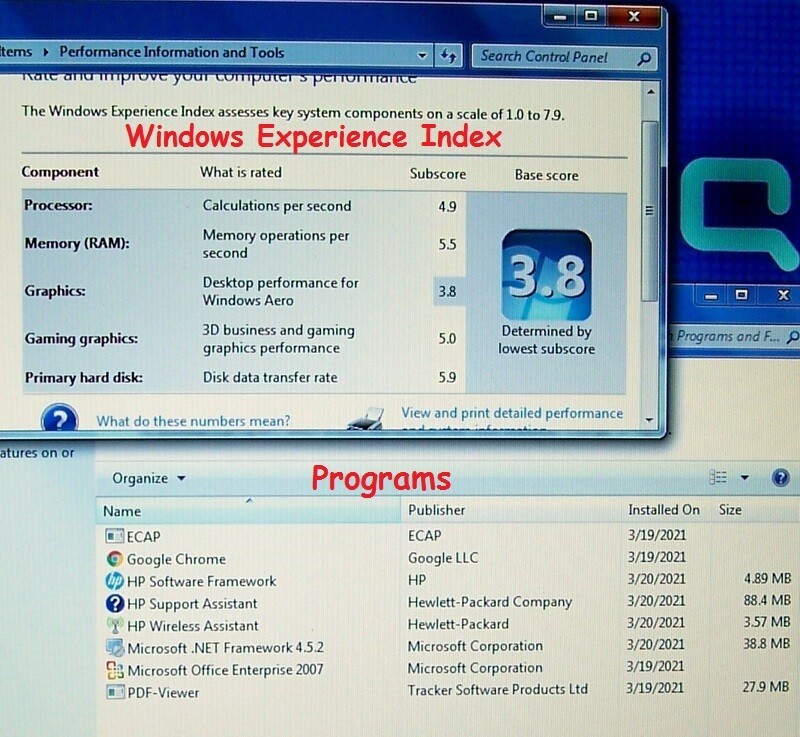Select the PDF-Viewer program name
Image resolution: width=800 pixels, height=737 pixels.
point(163,693)
